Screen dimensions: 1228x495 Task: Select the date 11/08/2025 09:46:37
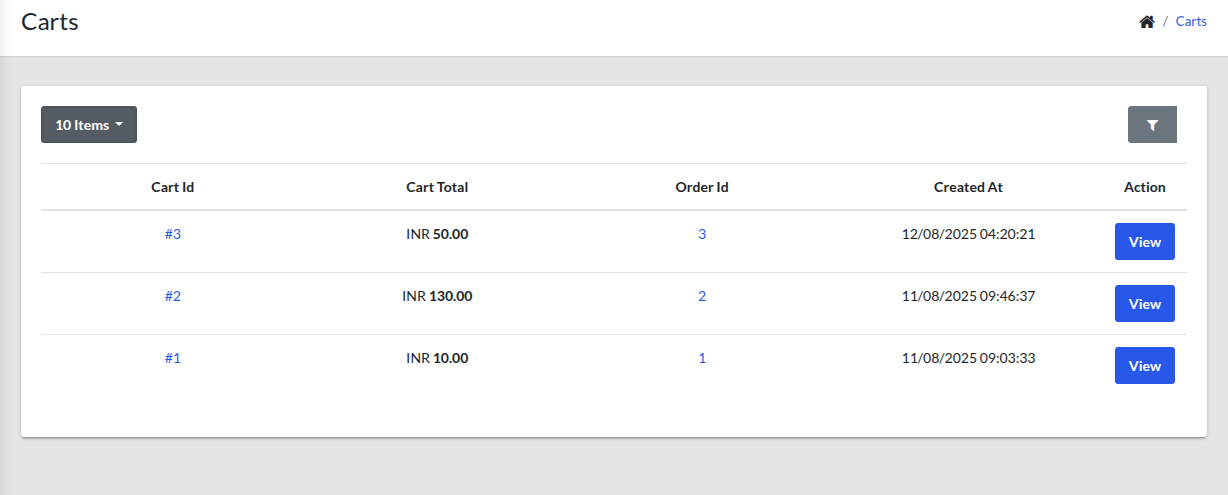pos(968,296)
